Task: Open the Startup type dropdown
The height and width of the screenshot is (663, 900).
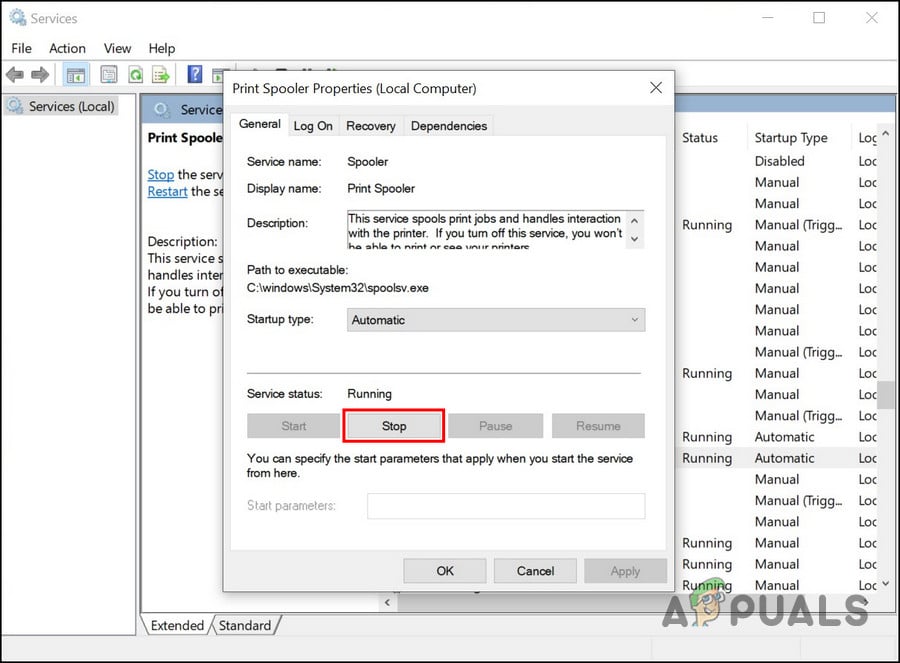Action: point(496,320)
